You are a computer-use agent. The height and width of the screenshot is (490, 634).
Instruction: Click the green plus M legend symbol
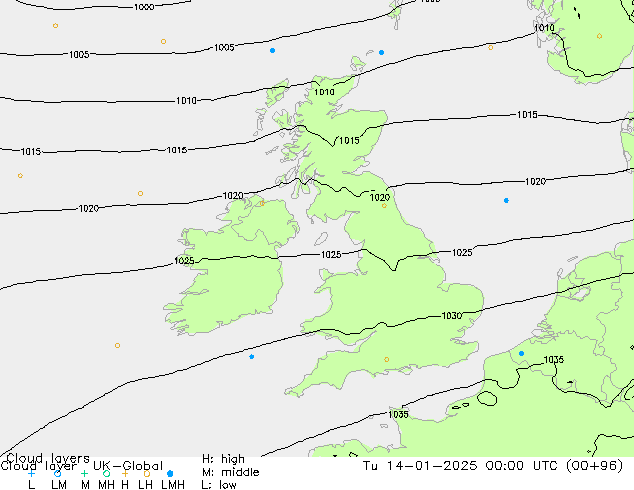tap(84, 473)
